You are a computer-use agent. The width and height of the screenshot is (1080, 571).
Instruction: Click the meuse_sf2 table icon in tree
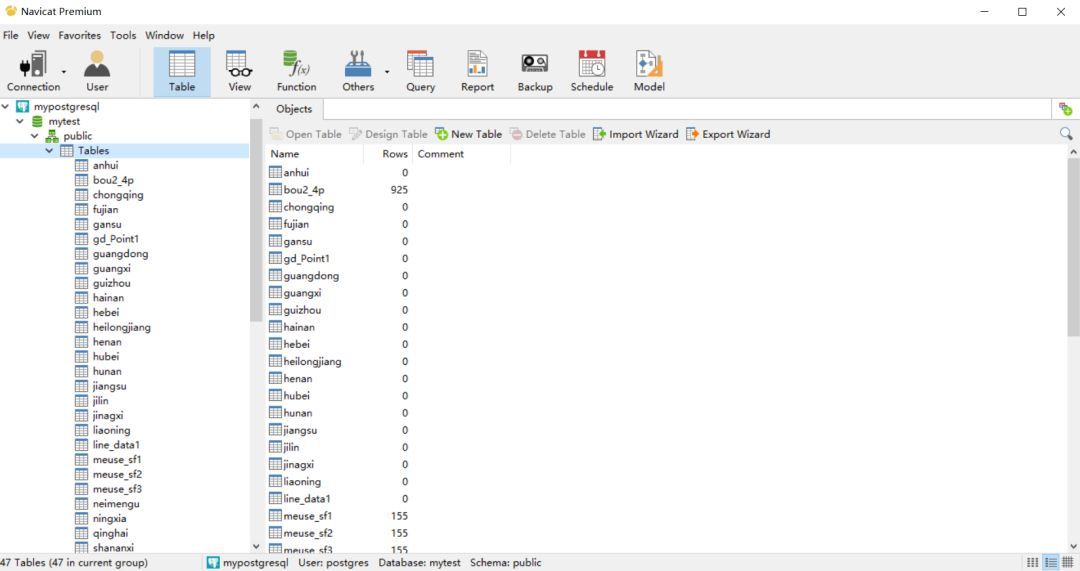[x=81, y=474]
